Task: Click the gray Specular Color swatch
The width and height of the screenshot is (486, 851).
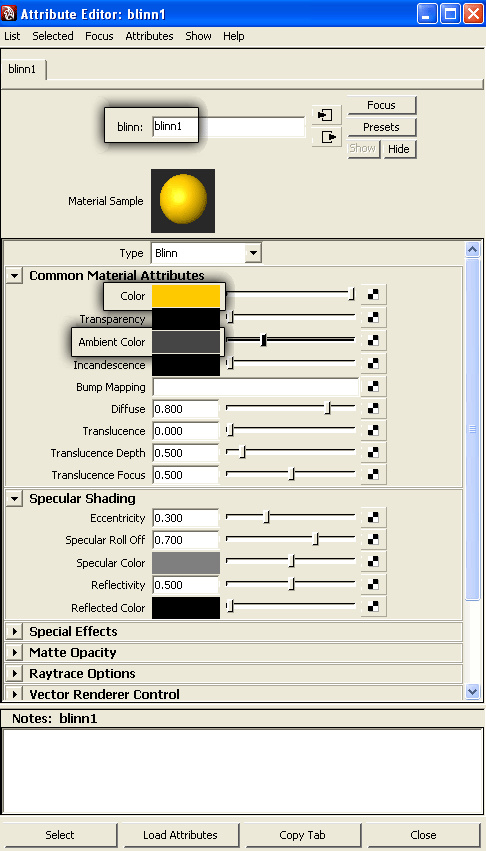Action: 186,563
